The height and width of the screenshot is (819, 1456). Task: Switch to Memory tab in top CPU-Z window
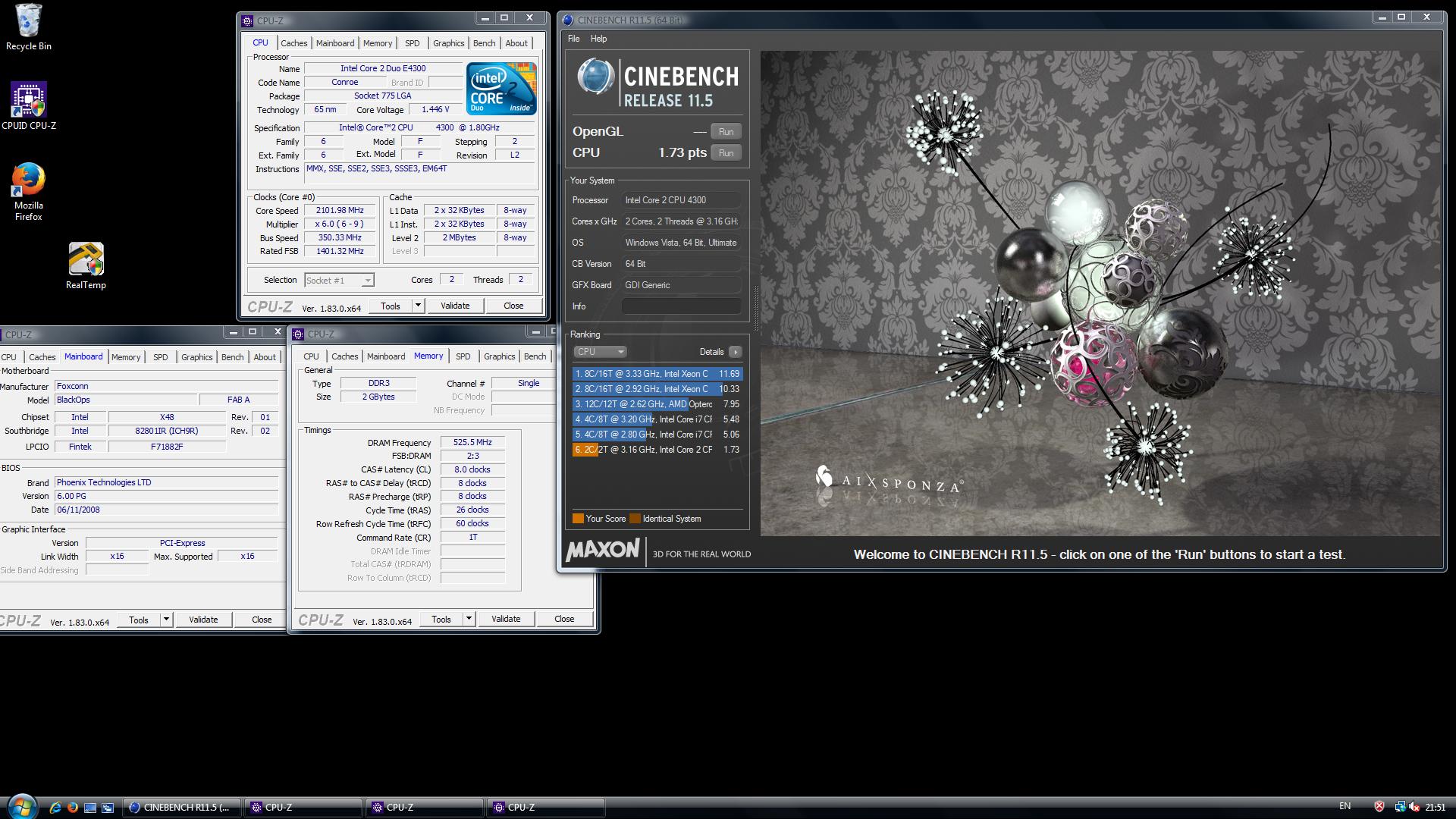(378, 43)
